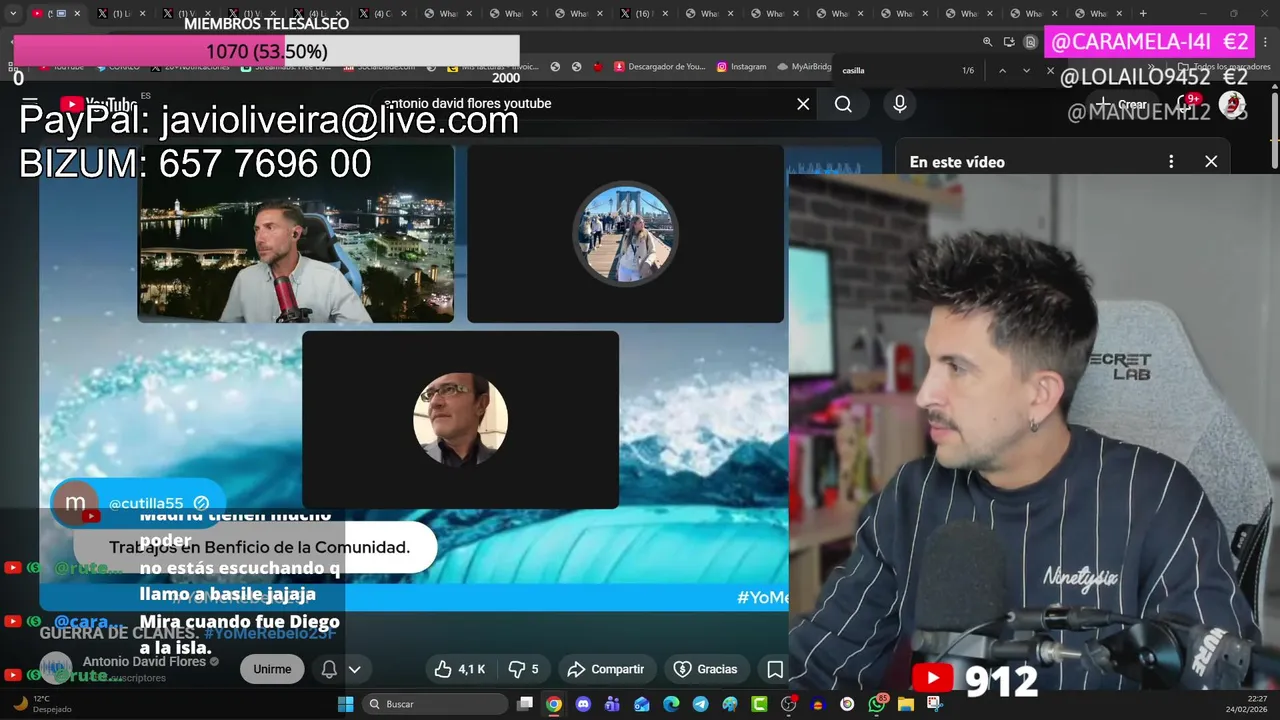
Task: Go to next find result for casilla
Action: tap(1026, 70)
